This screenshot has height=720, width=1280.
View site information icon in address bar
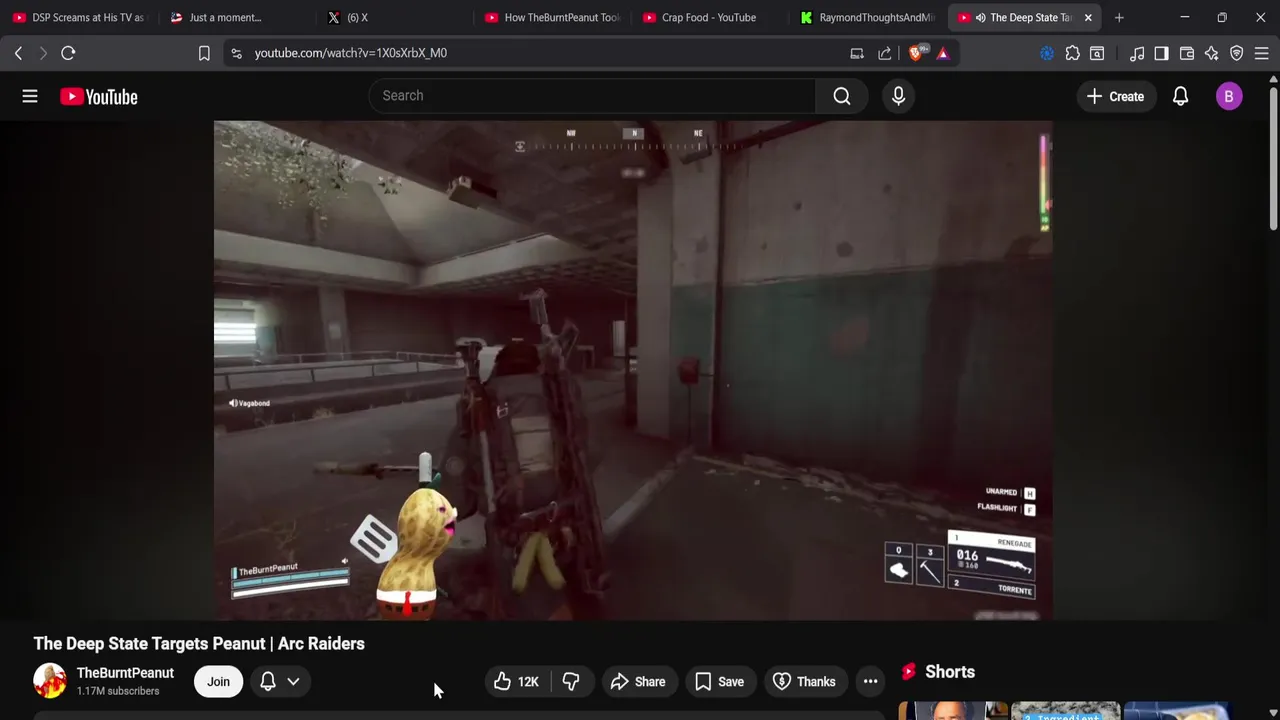[x=236, y=53]
